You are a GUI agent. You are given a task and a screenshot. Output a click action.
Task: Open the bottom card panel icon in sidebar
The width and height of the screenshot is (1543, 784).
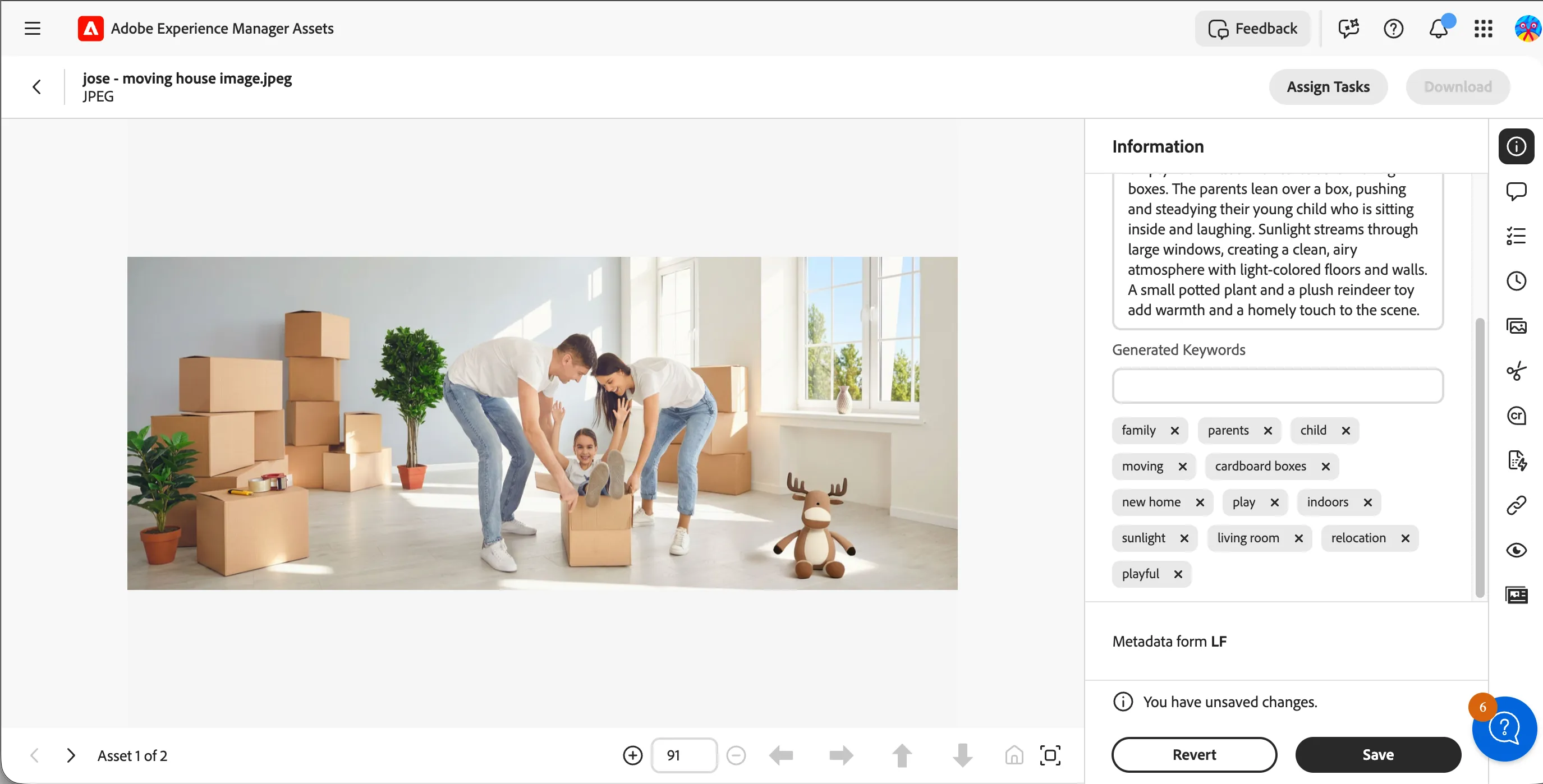[x=1516, y=595]
